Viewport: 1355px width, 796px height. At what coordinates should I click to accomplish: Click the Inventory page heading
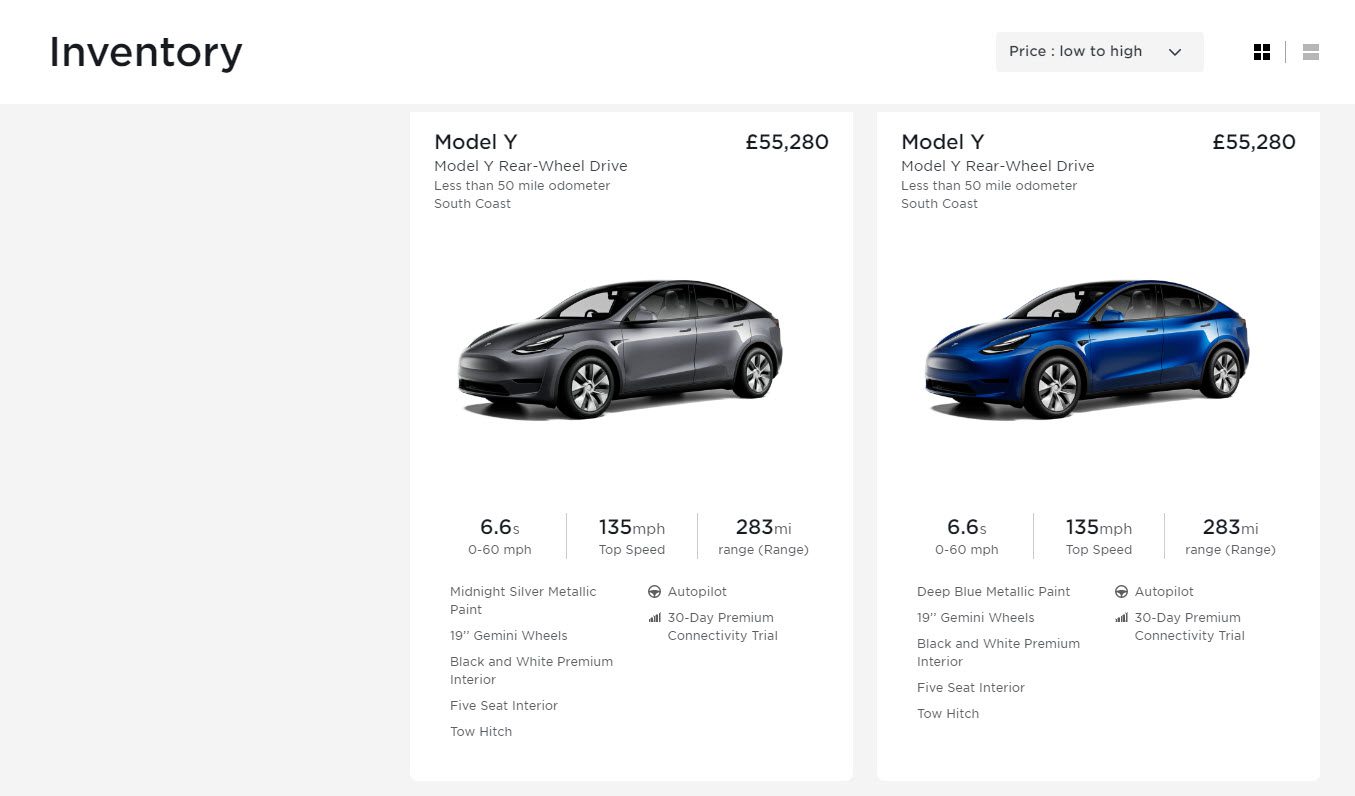tap(146, 52)
